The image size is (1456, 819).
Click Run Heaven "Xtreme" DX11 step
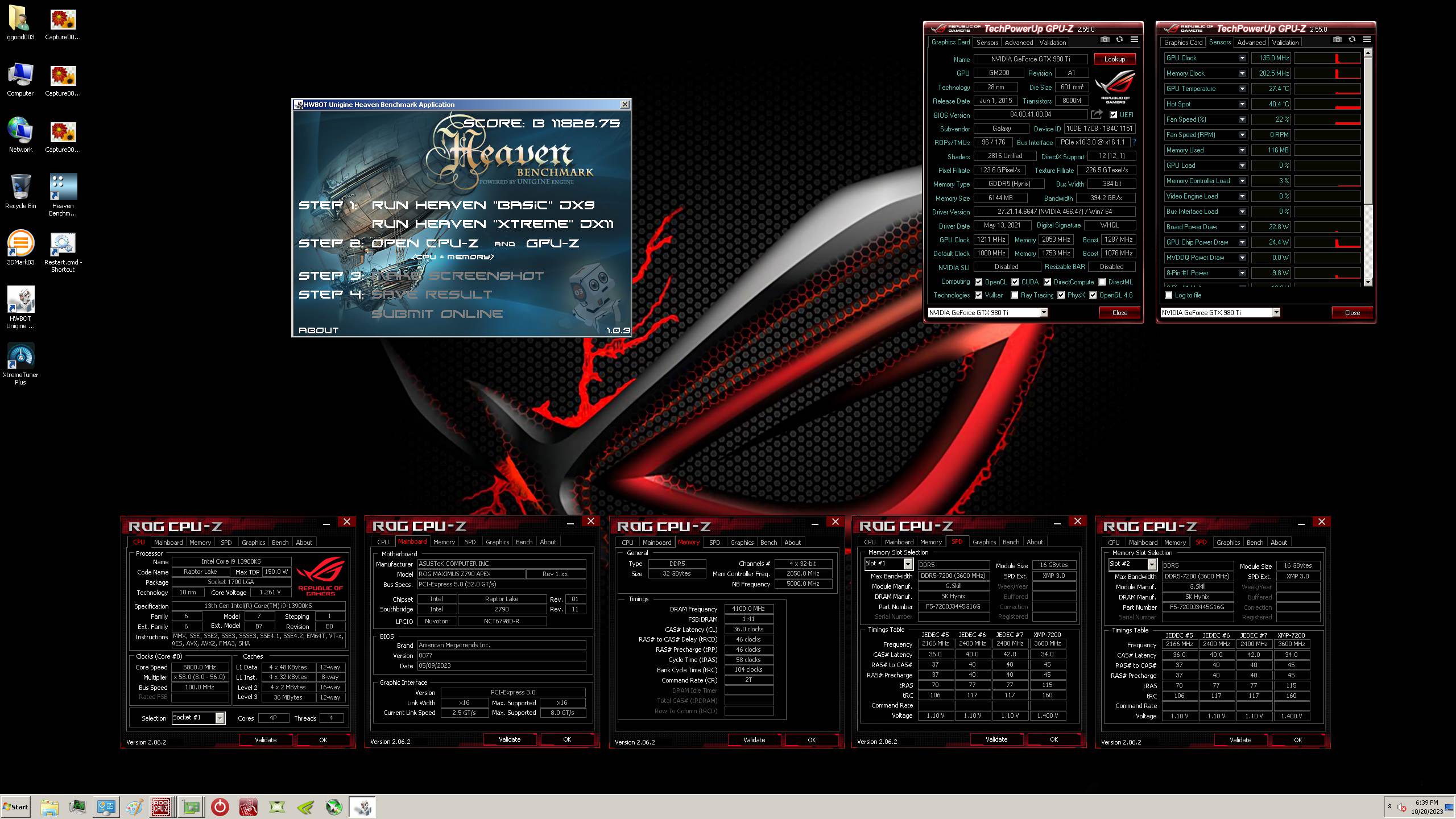493,224
